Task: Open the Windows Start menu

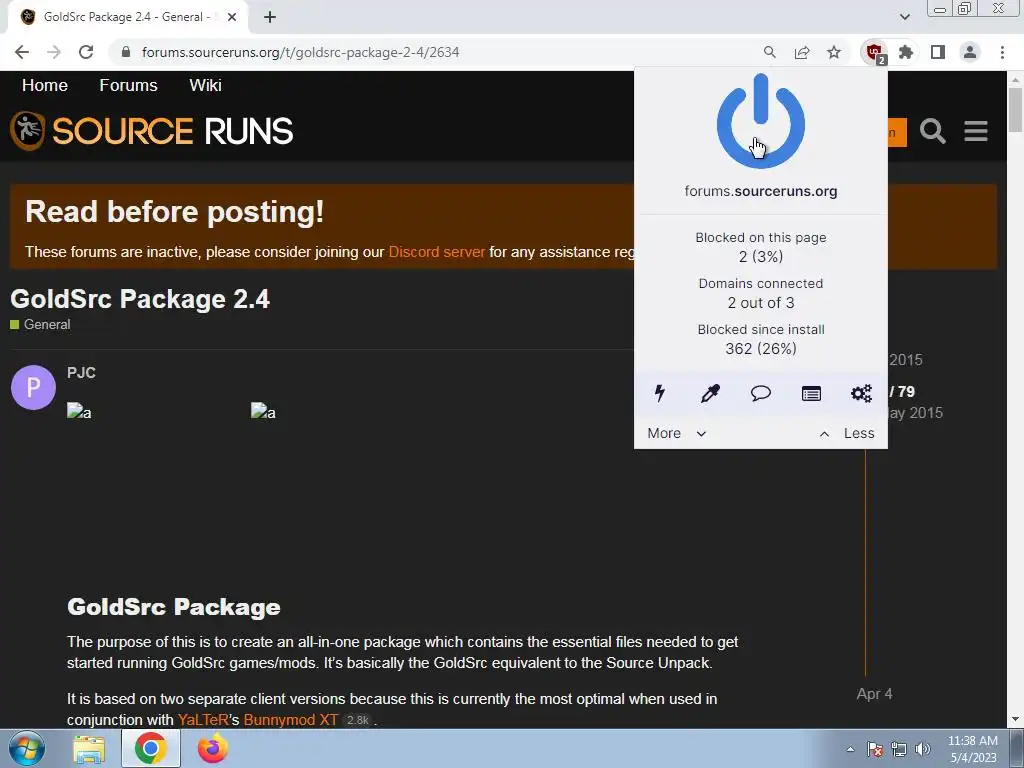Action: [26, 748]
